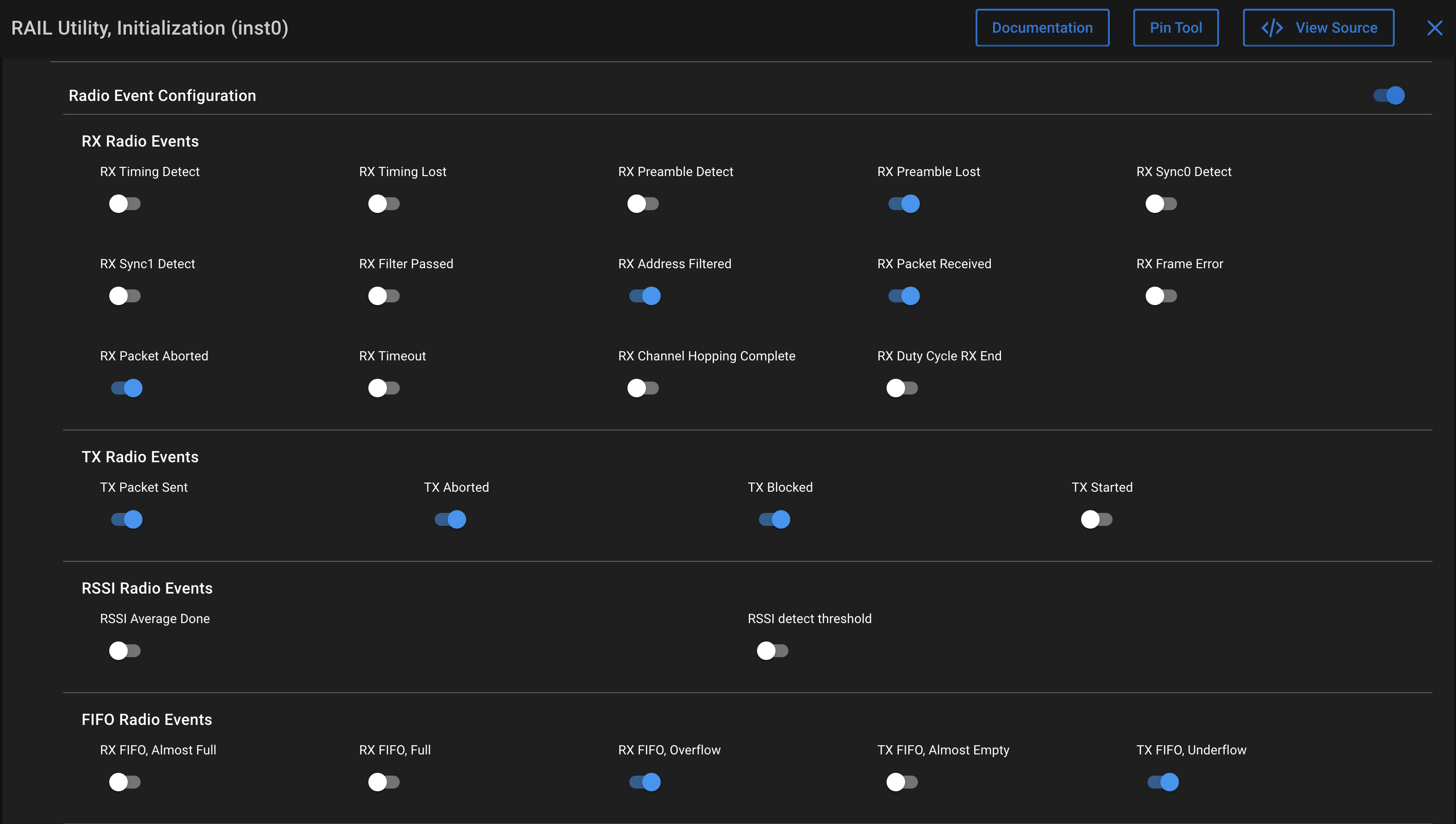Enable the RX Frame Error toggle
1456x824 pixels.
[x=1160, y=296]
